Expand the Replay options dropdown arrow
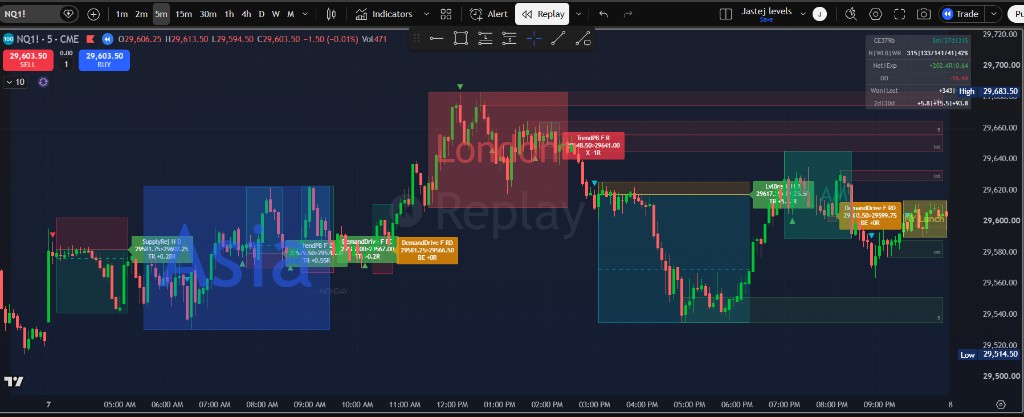 point(578,14)
